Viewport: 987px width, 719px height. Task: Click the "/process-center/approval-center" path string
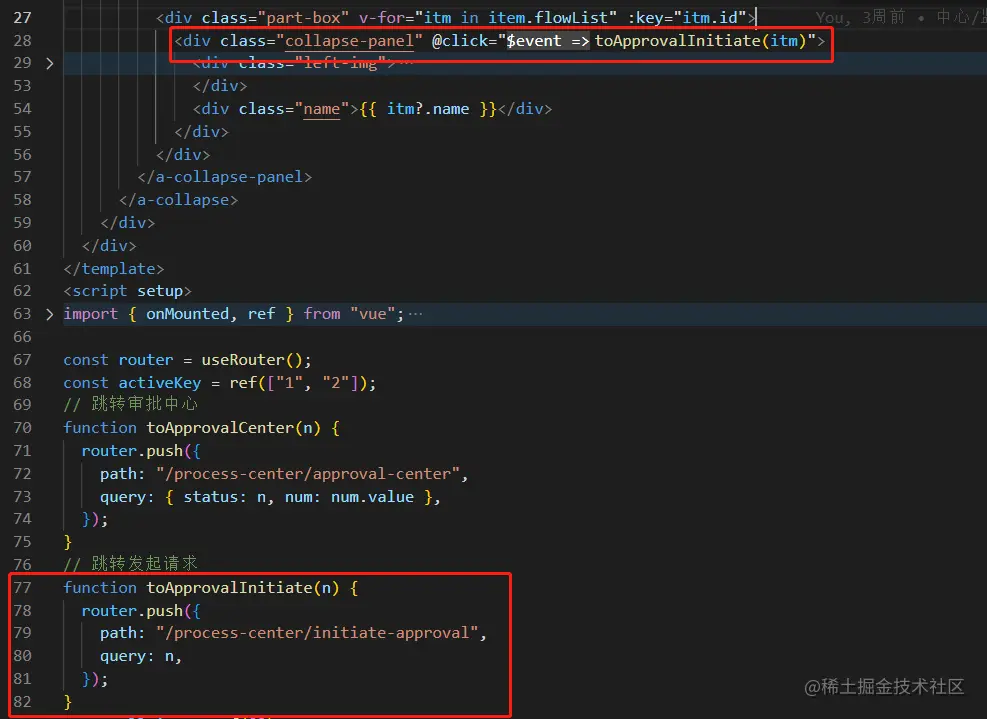coord(308,474)
